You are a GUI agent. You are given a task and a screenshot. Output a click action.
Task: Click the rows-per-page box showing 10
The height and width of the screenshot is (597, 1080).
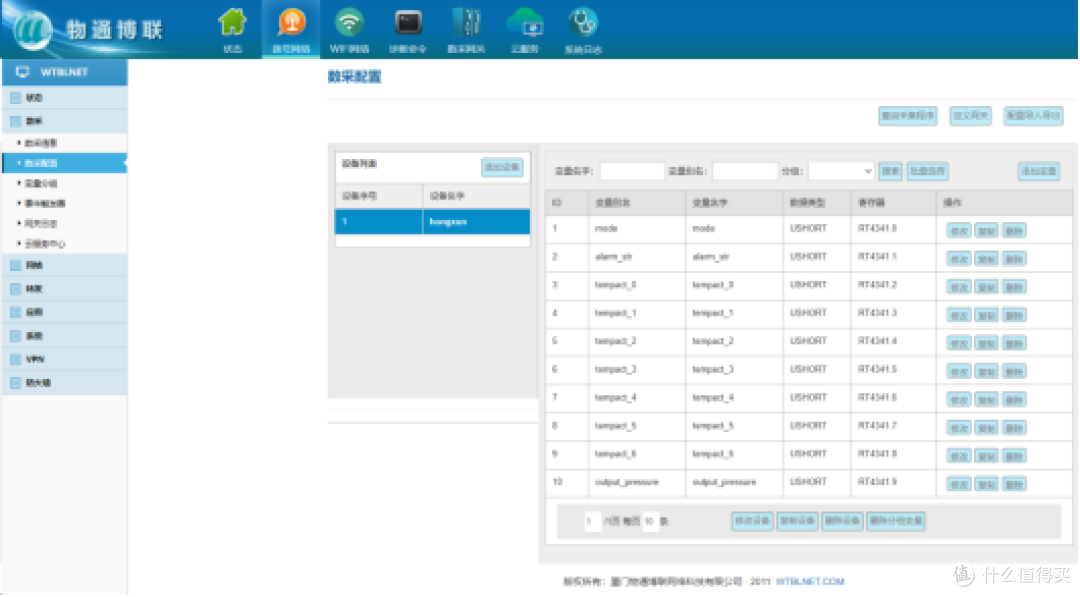point(650,521)
